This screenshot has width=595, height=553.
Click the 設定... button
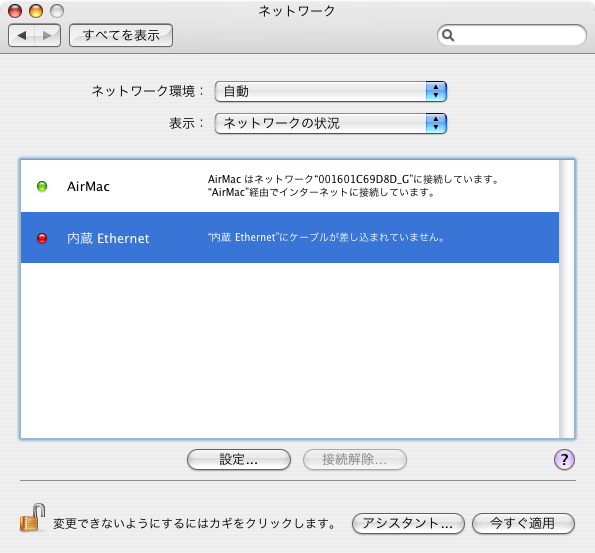pos(239,460)
